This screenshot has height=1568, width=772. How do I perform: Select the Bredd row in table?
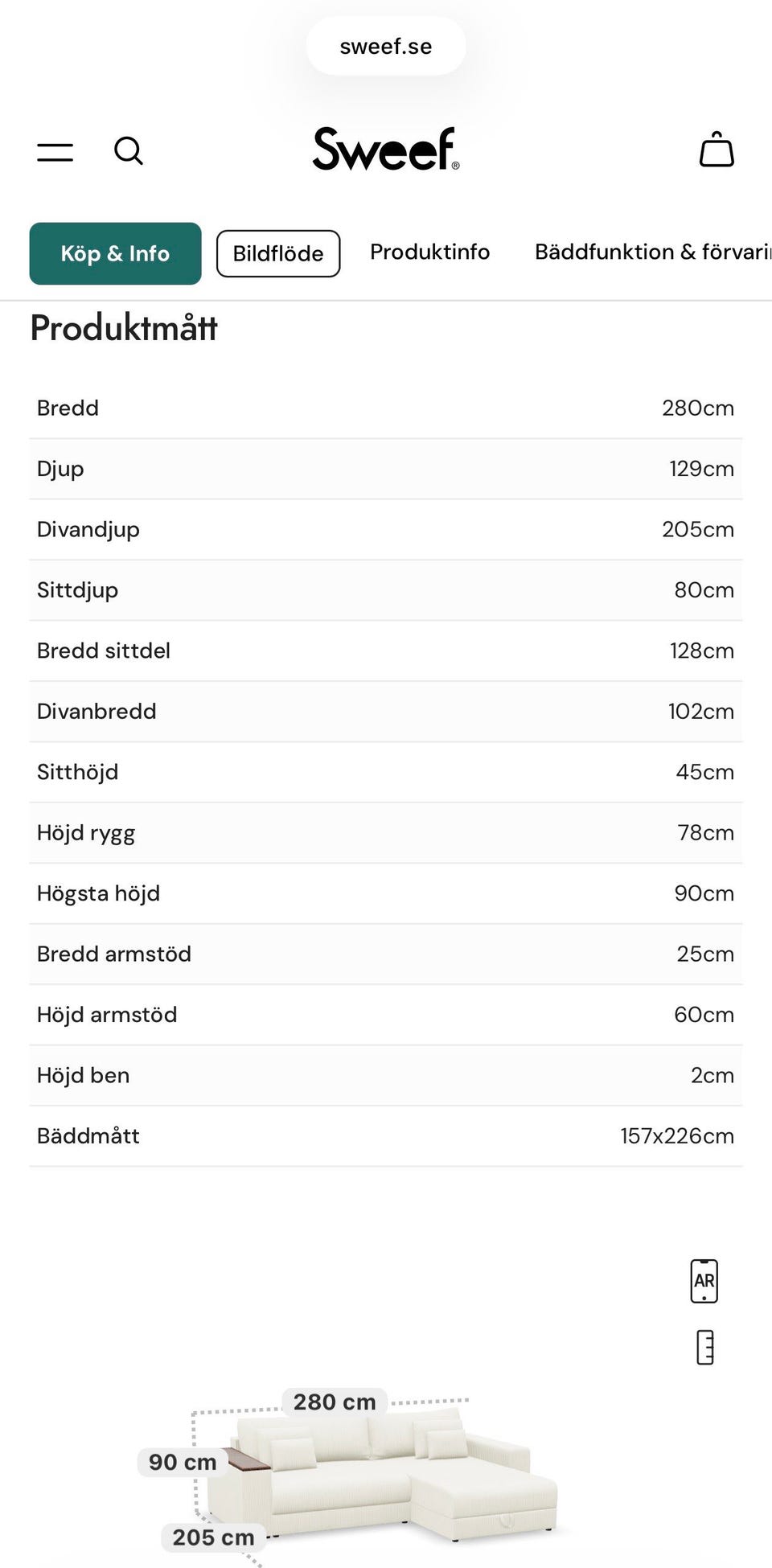coord(386,408)
